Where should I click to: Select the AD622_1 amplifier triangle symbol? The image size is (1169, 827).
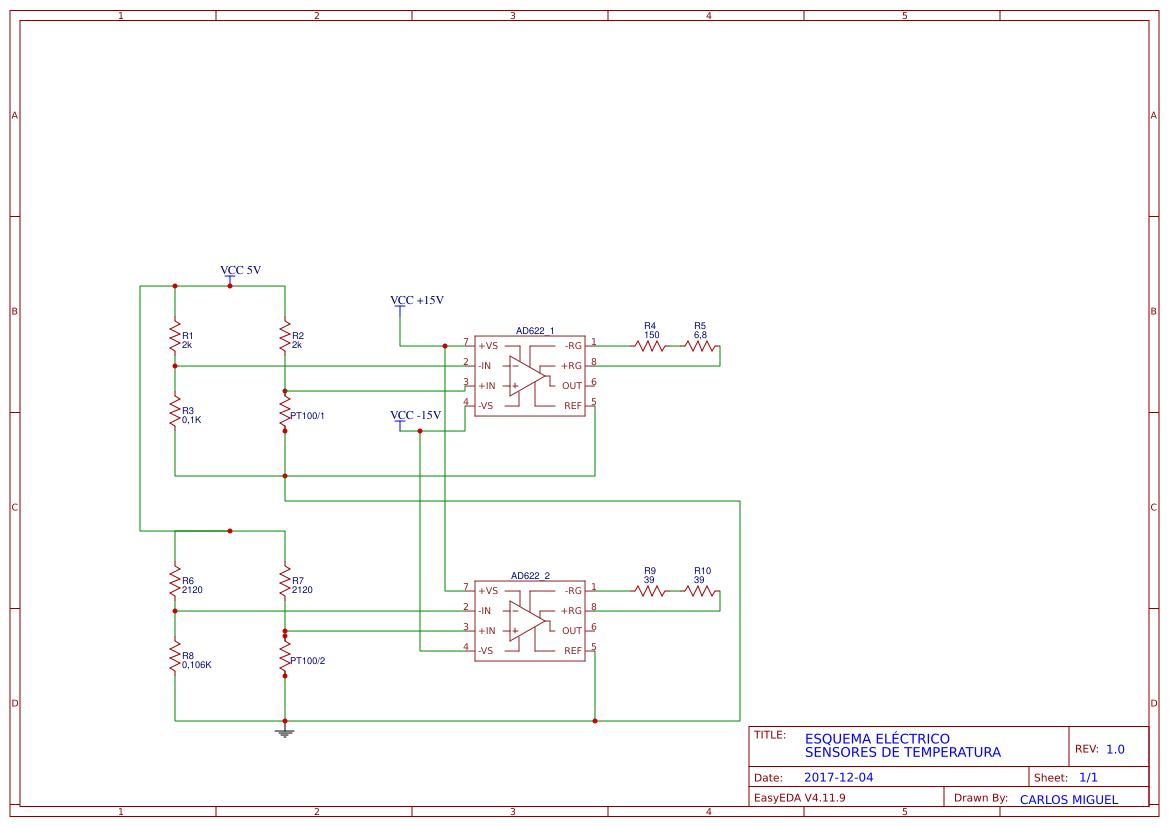pyautogui.click(x=527, y=376)
